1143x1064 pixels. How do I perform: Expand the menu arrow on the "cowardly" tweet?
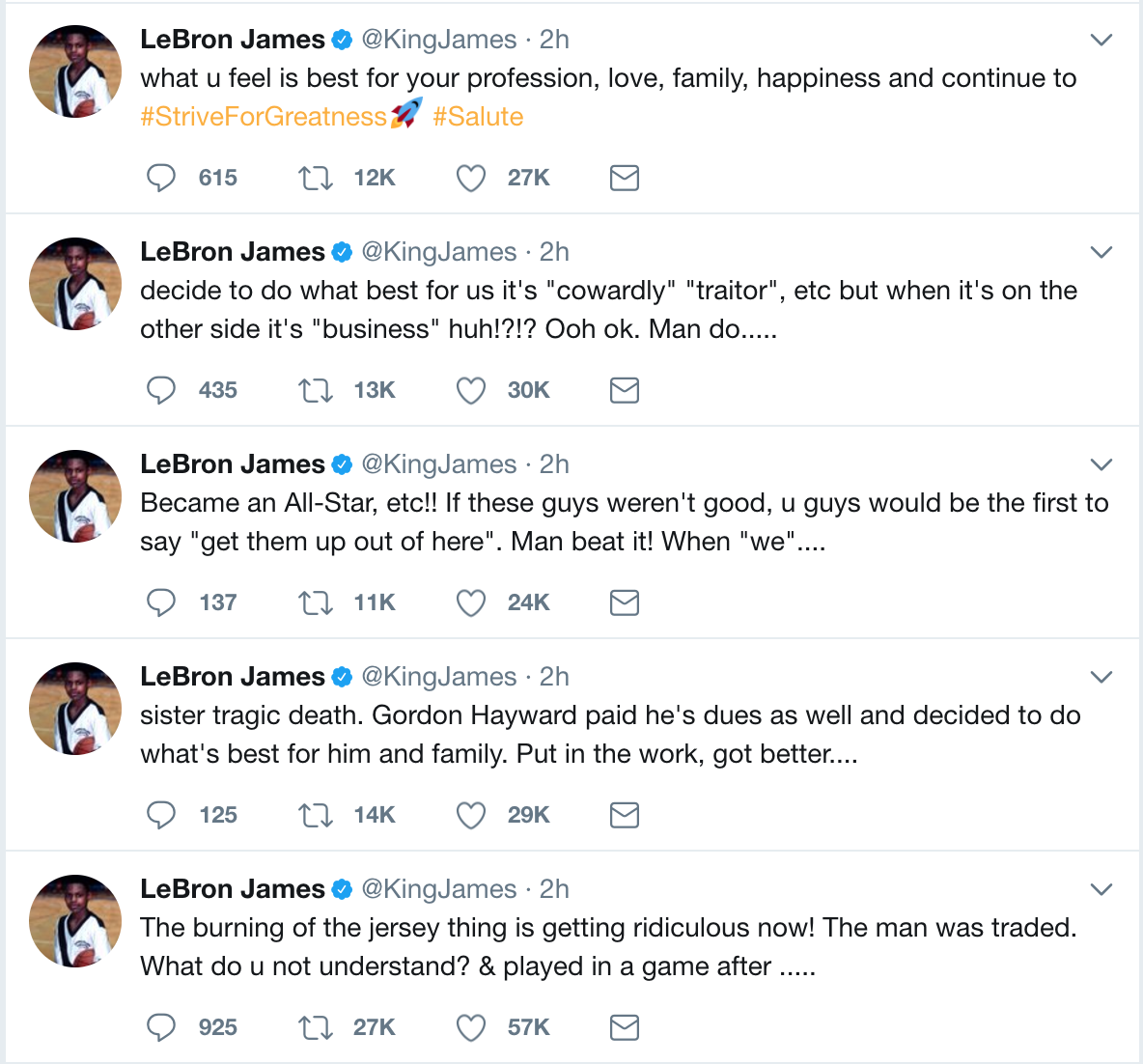1101,252
